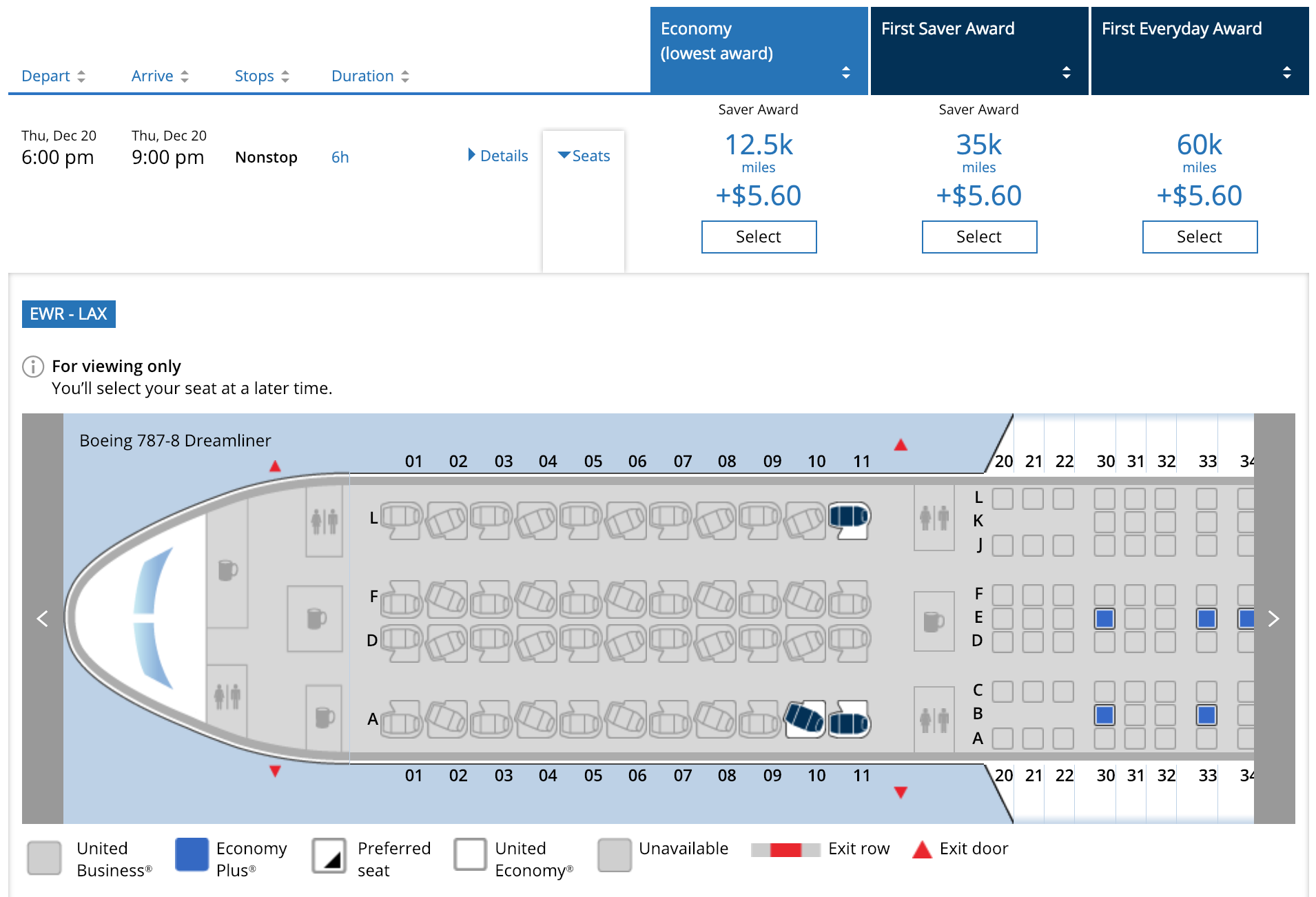Collapse the Seats panel
This screenshot has width=1316, height=897.
point(584,156)
